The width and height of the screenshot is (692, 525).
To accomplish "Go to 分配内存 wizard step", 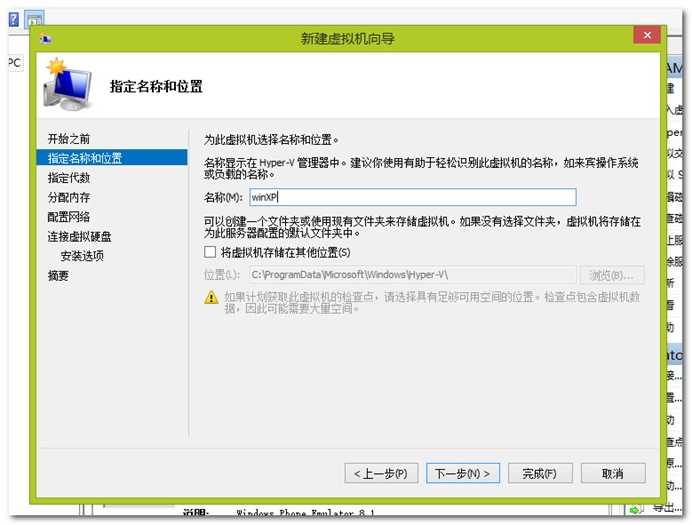I will tap(69, 197).
